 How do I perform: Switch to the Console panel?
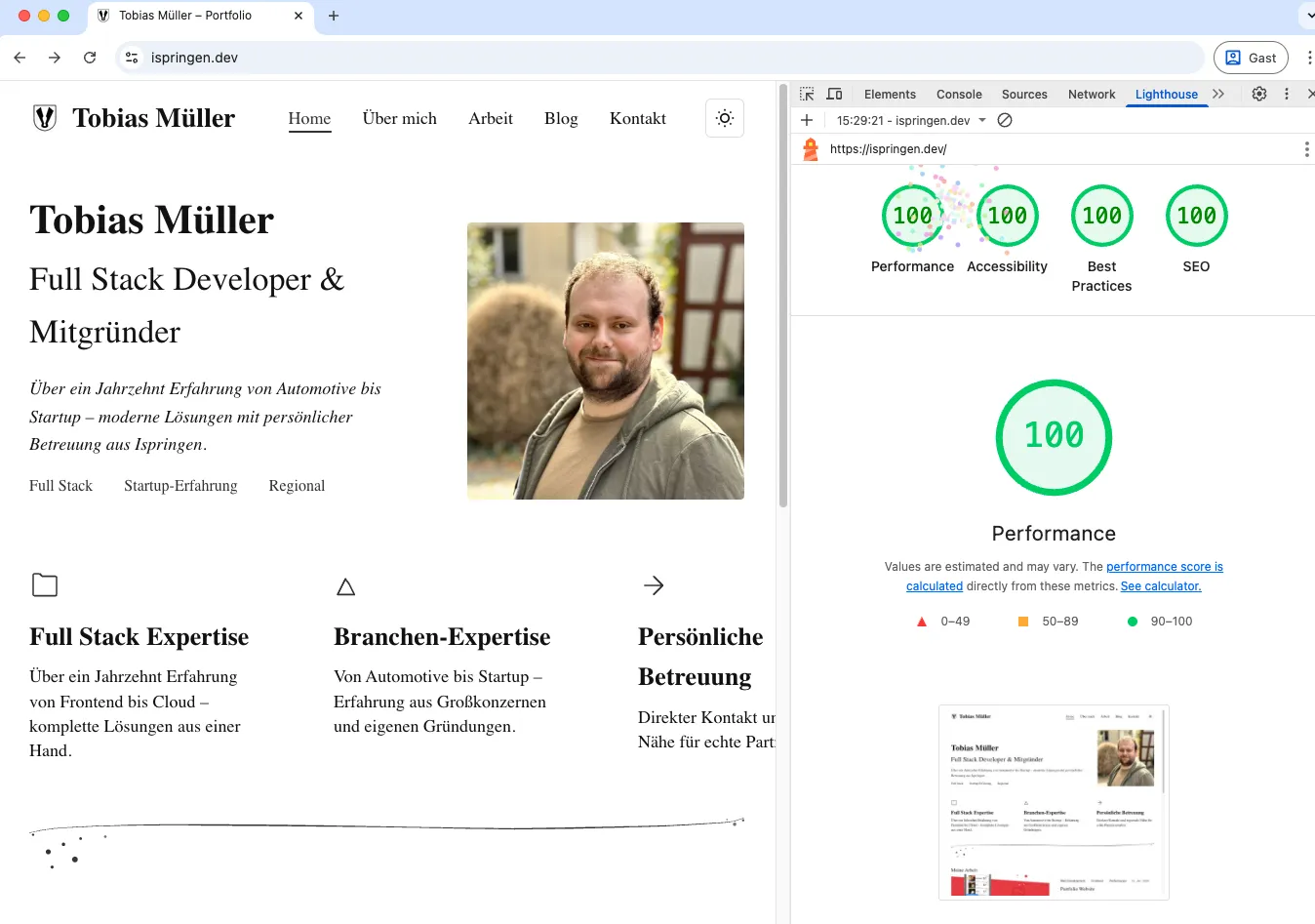pyautogui.click(x=958, y=94)
